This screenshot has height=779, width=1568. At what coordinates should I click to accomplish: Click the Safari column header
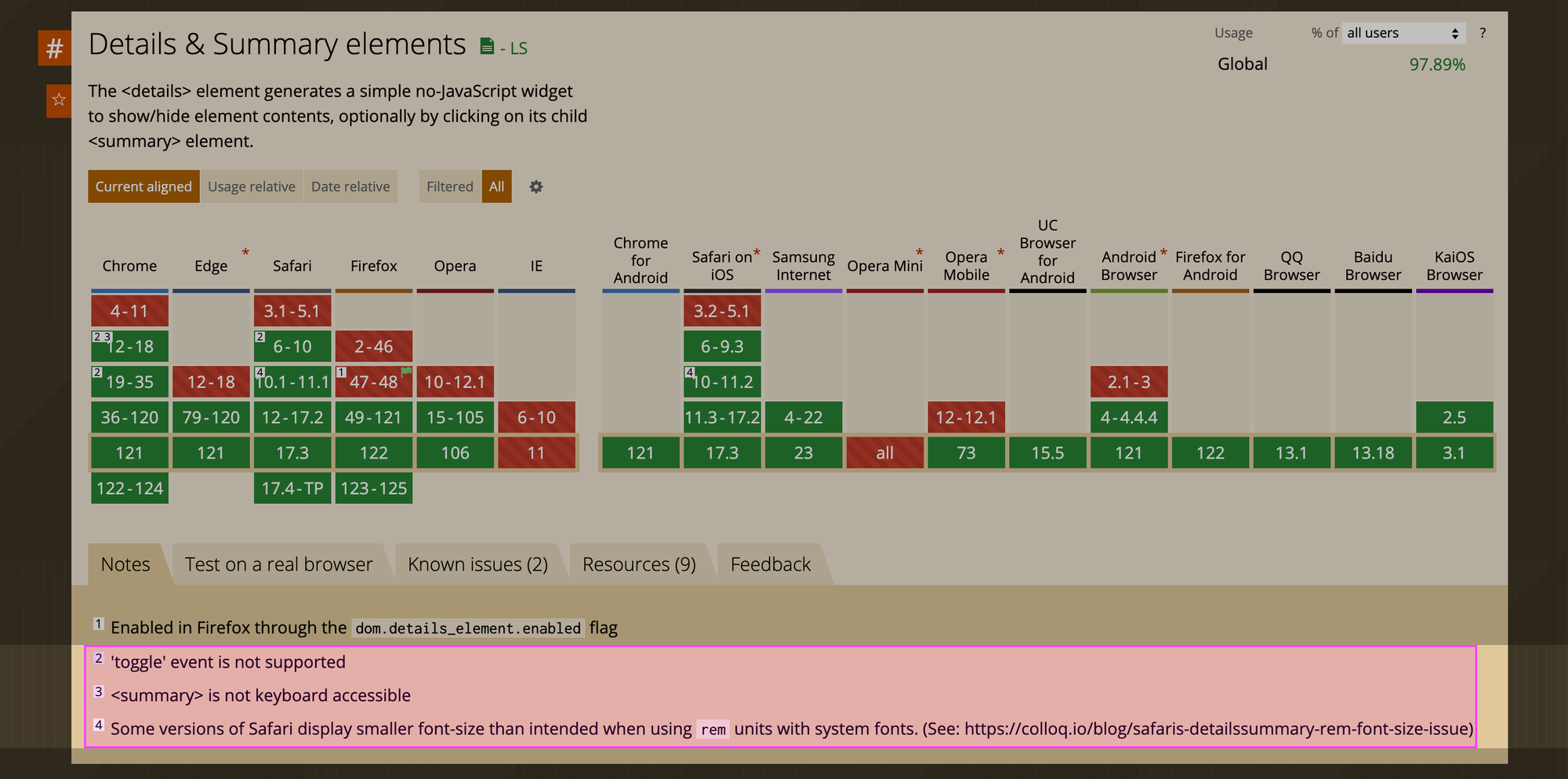point(292,266)
